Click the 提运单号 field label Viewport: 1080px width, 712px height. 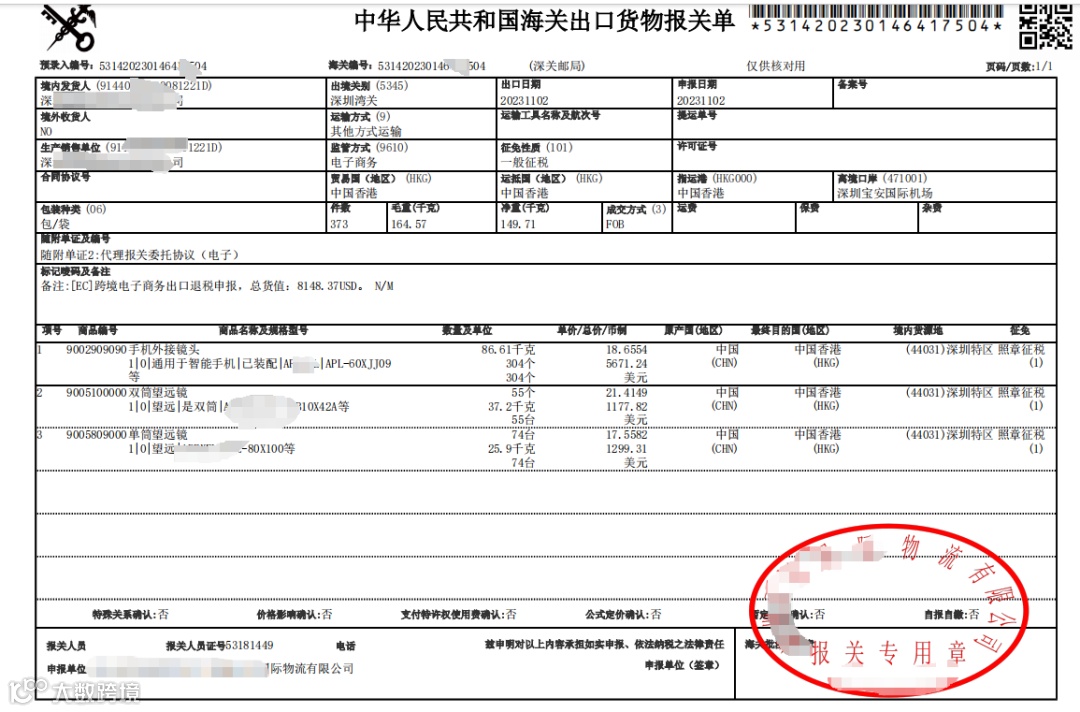coord(697,115)
